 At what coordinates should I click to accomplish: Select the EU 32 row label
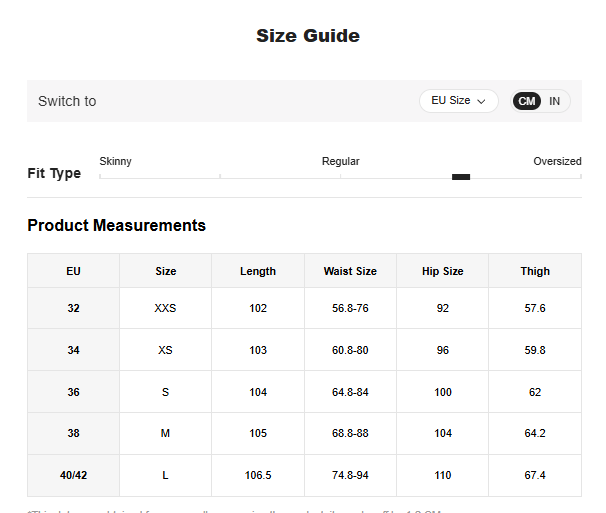pos(73,308)
